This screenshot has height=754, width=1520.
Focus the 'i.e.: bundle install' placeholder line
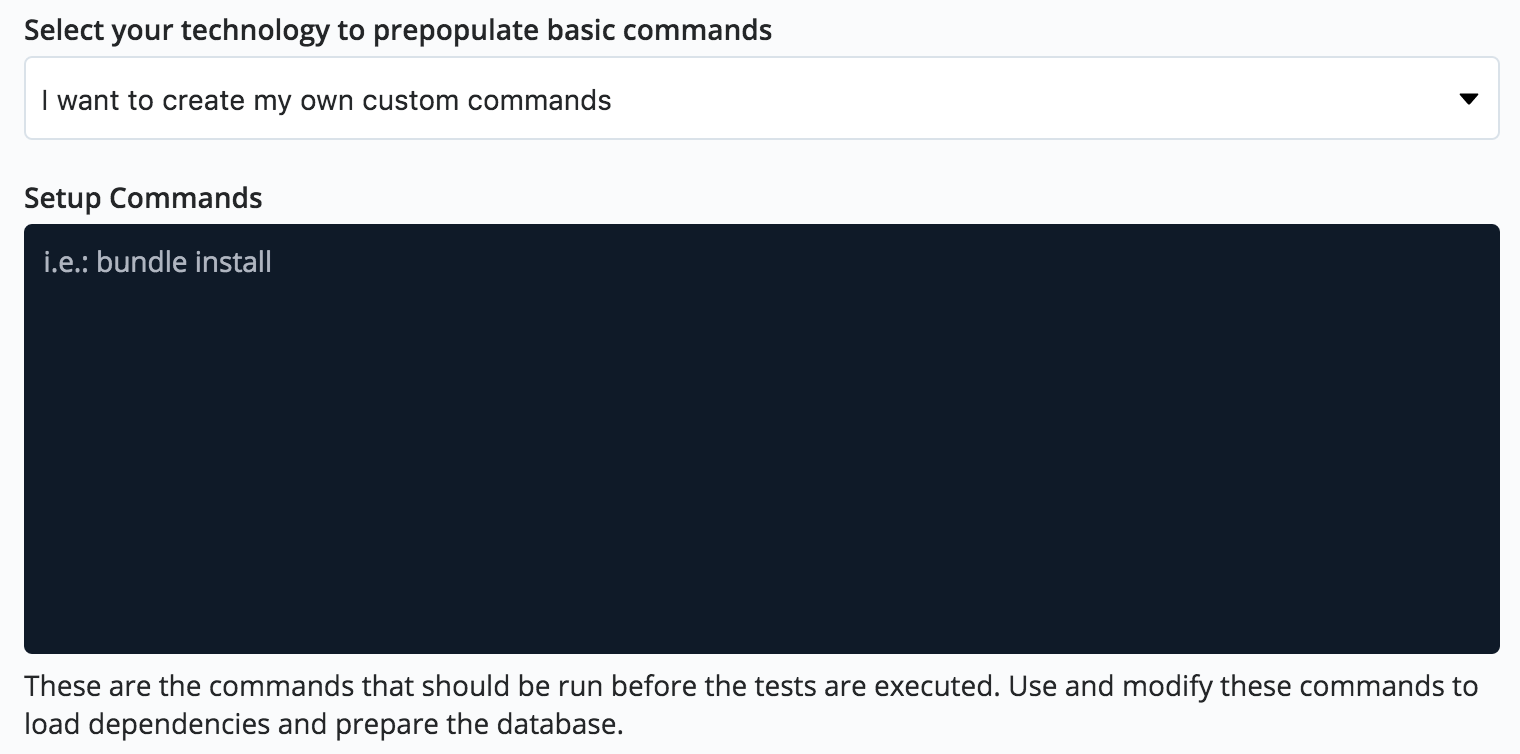tap(158, 262)
